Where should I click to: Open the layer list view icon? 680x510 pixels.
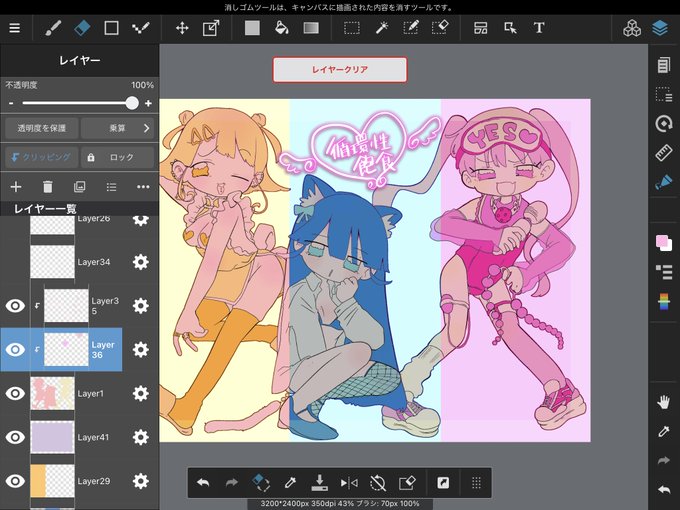pyautogui.click(x=111, y=187)
